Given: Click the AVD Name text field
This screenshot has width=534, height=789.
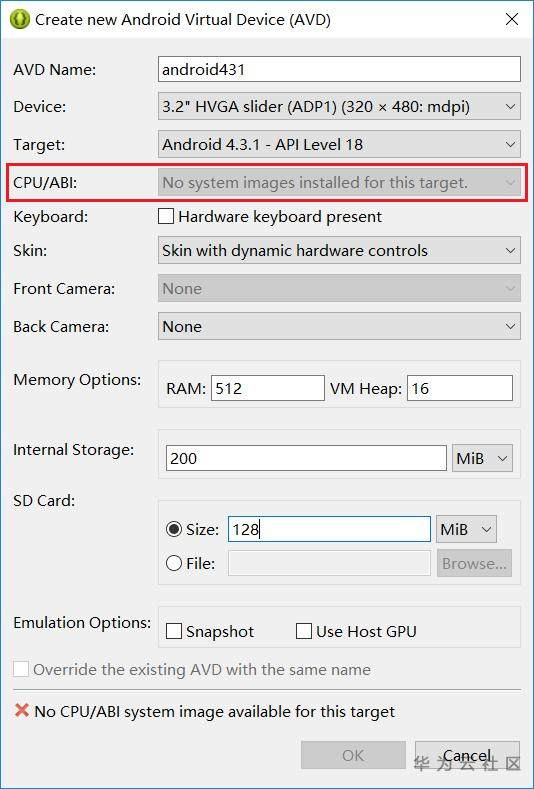Looking at the screenshot, I should click(339, 69).
